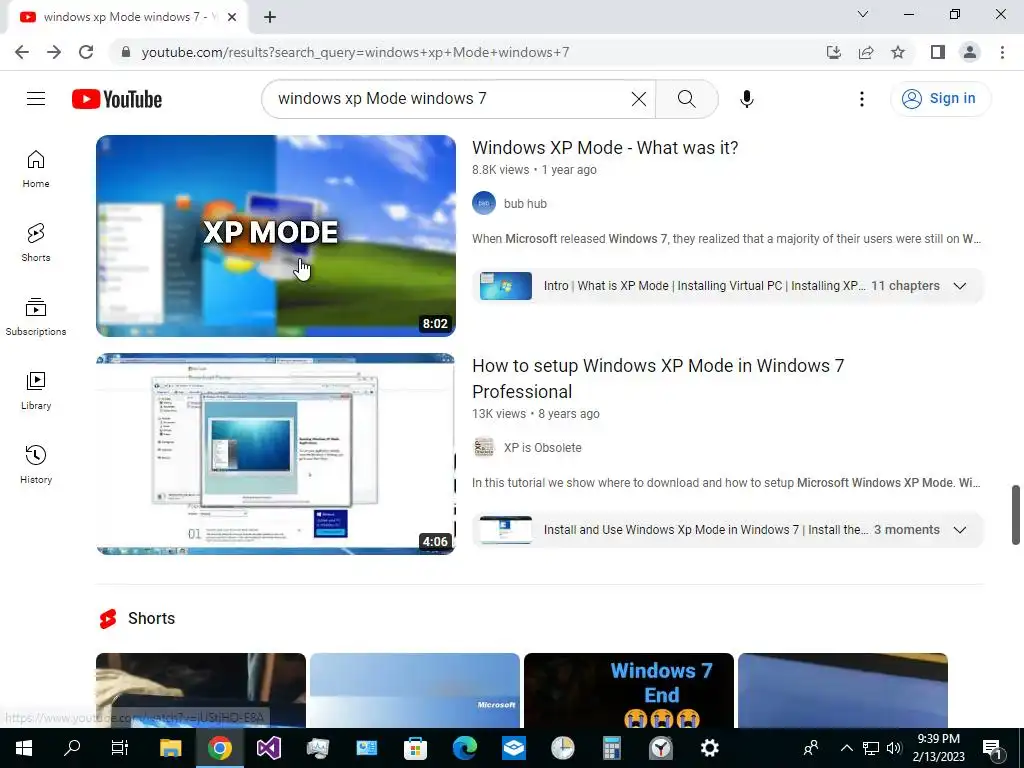Expand the 3 moments list
1024x768 pixels.
[959, 530]
